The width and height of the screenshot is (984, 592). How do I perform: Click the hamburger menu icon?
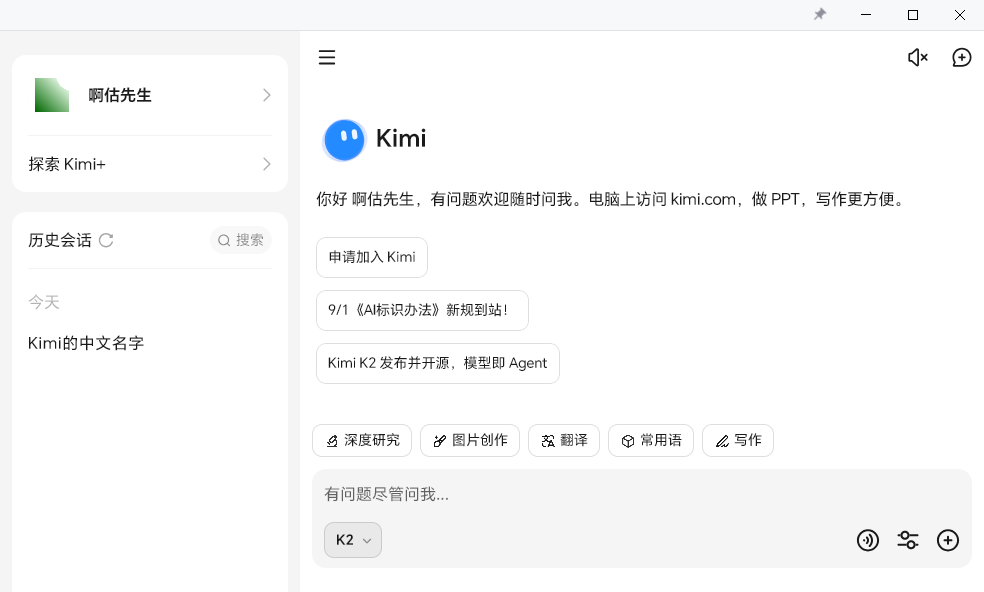coord(327,58)
